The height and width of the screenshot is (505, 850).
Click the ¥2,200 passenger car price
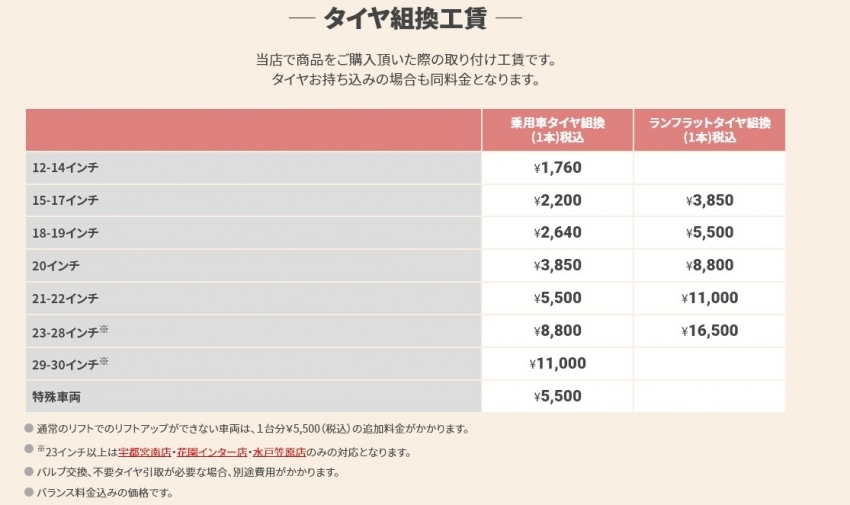[x=557, y=200]
